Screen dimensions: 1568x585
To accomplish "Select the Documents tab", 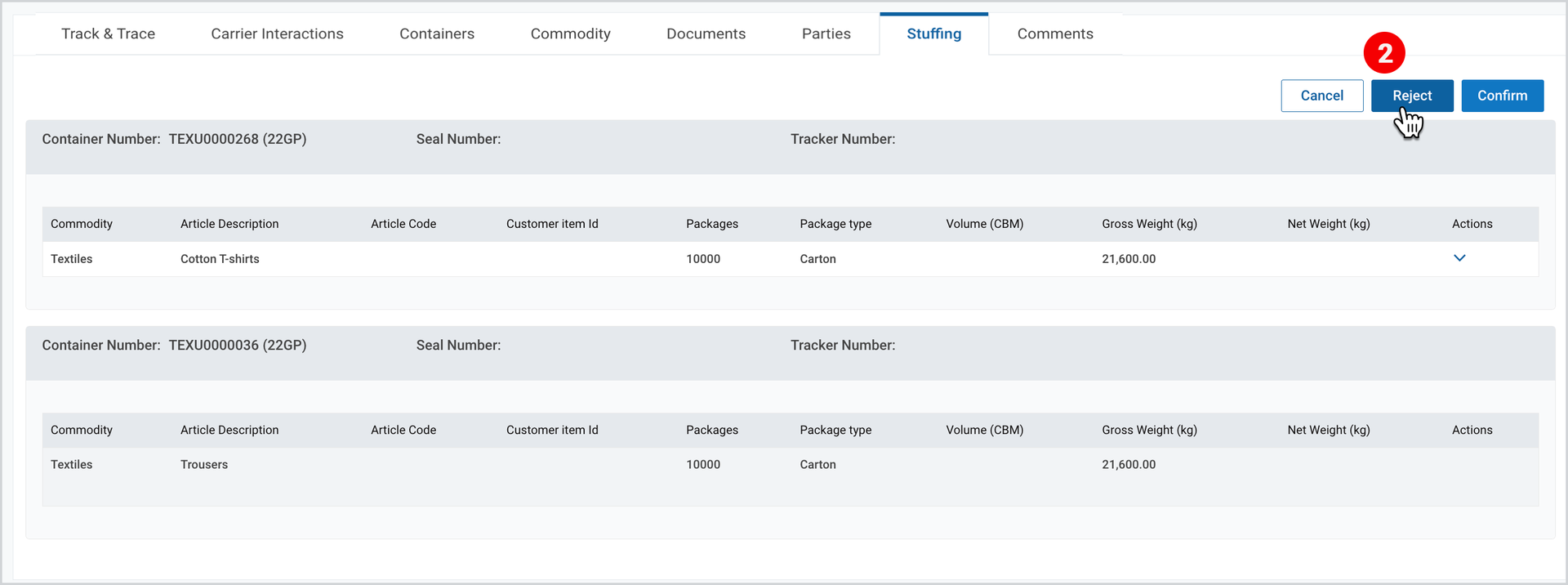I will [x=706, y=33].
